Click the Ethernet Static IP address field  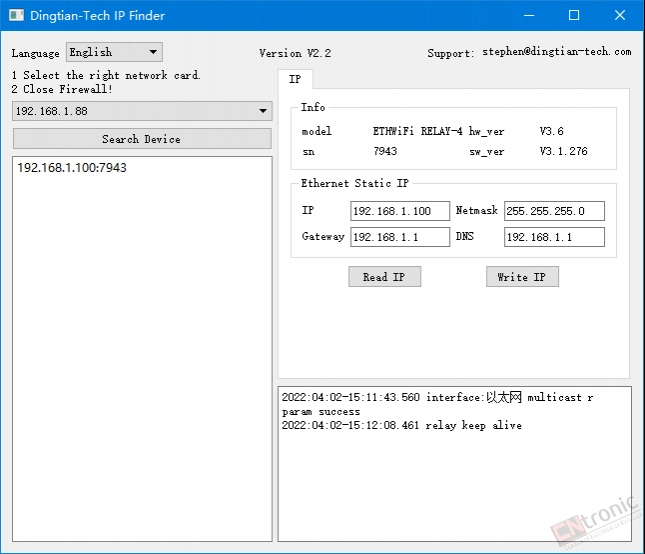click(400, 211)
